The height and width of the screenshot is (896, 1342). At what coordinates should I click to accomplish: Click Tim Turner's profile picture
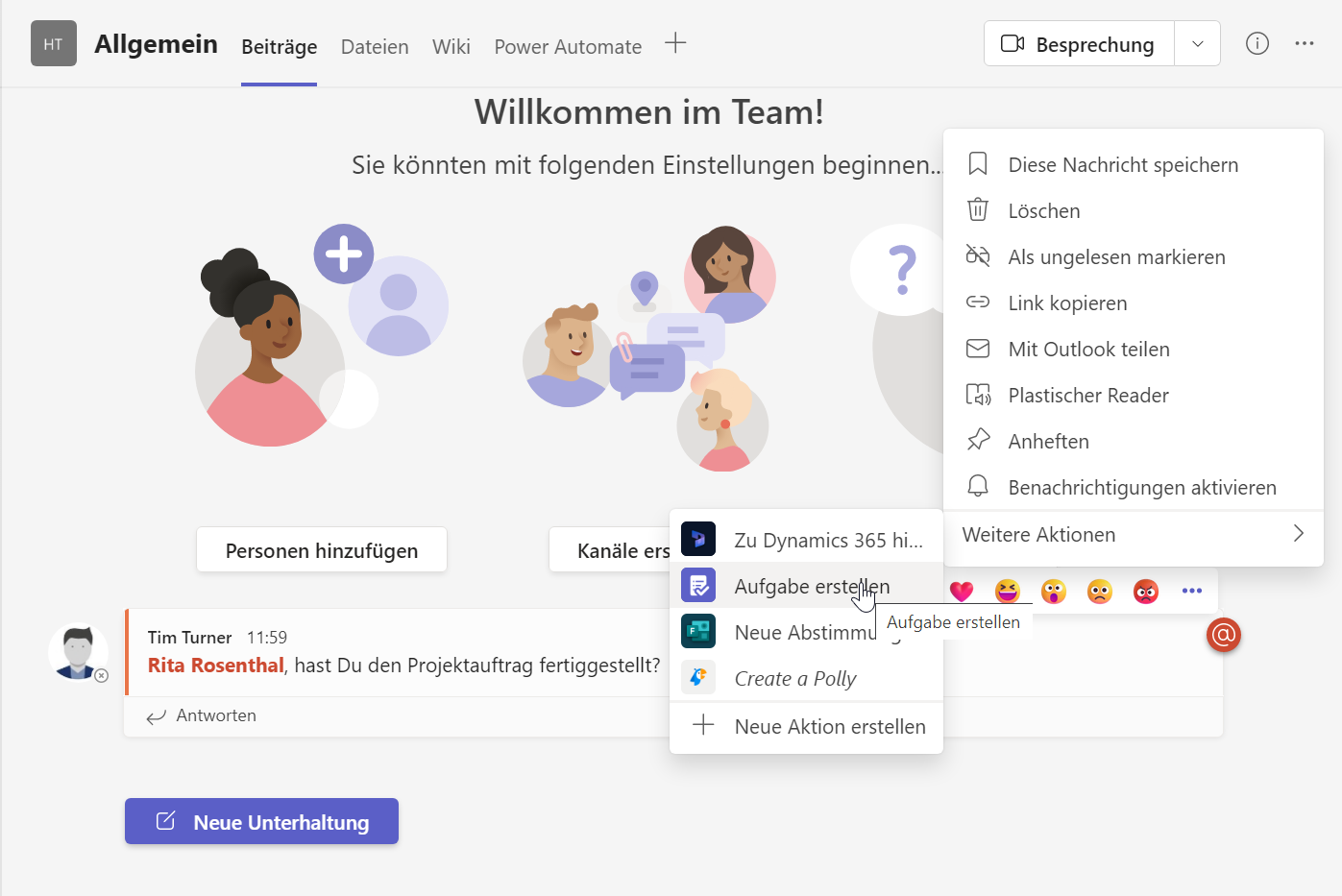78,652
